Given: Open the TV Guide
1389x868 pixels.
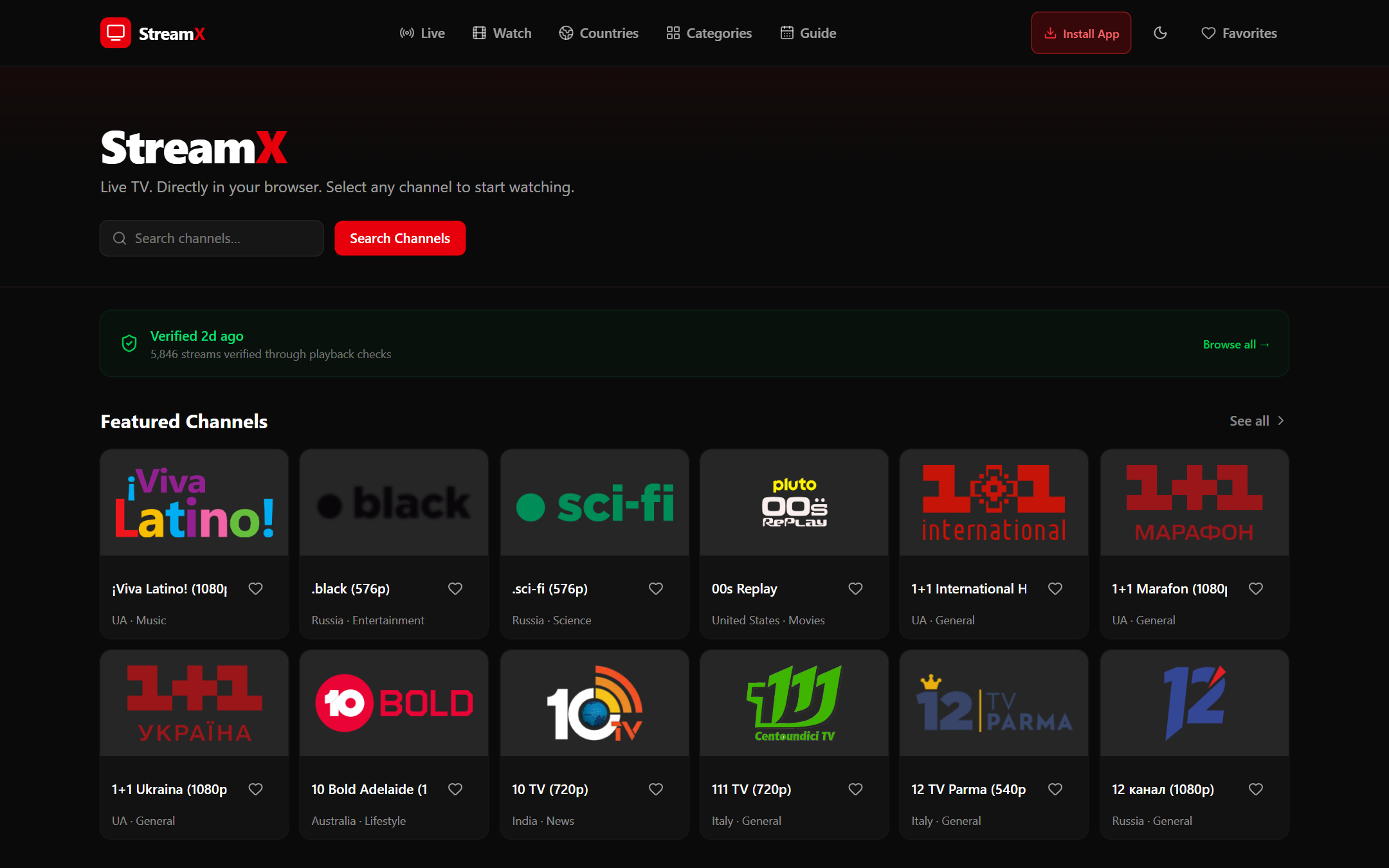Looking at the screenshot, I should coord(808,33).
